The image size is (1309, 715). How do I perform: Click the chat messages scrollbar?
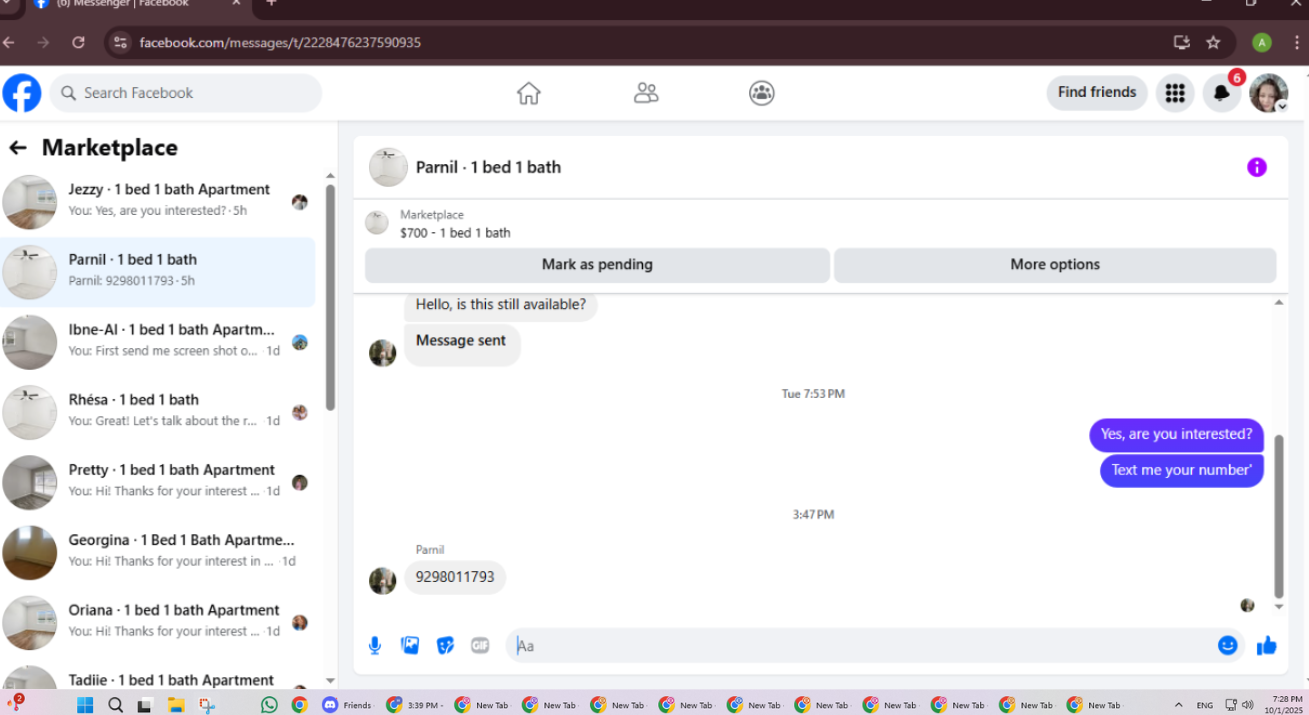pos(1279,516)
